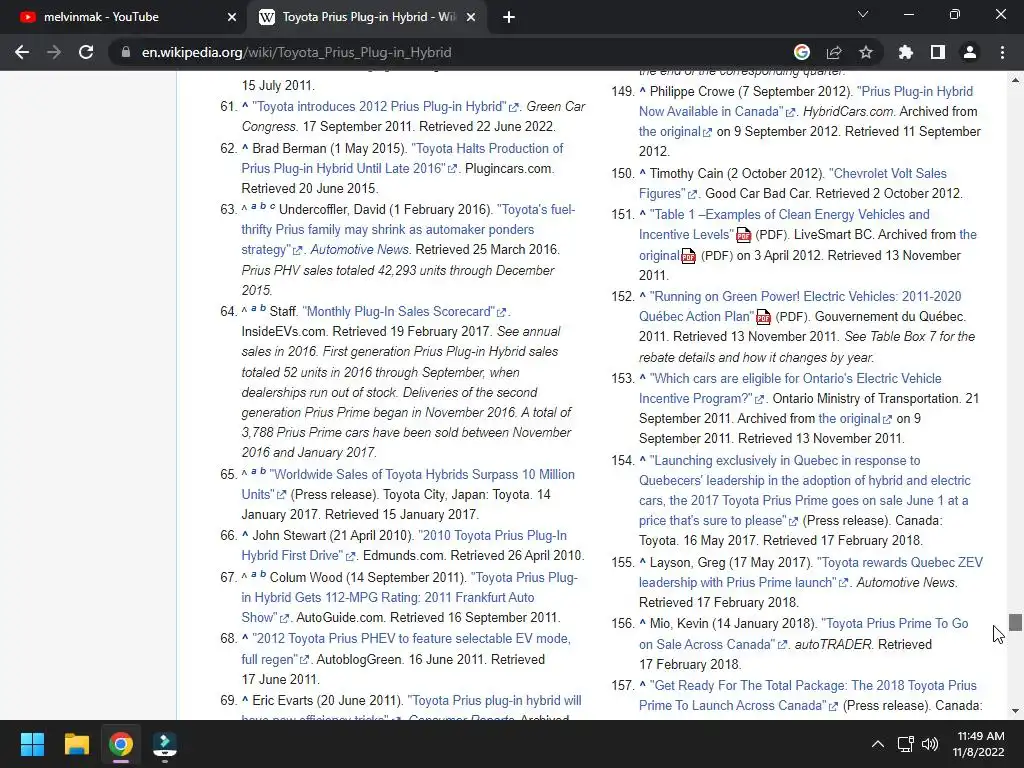Click backlink "a" of reference 63

click(254, 206)
